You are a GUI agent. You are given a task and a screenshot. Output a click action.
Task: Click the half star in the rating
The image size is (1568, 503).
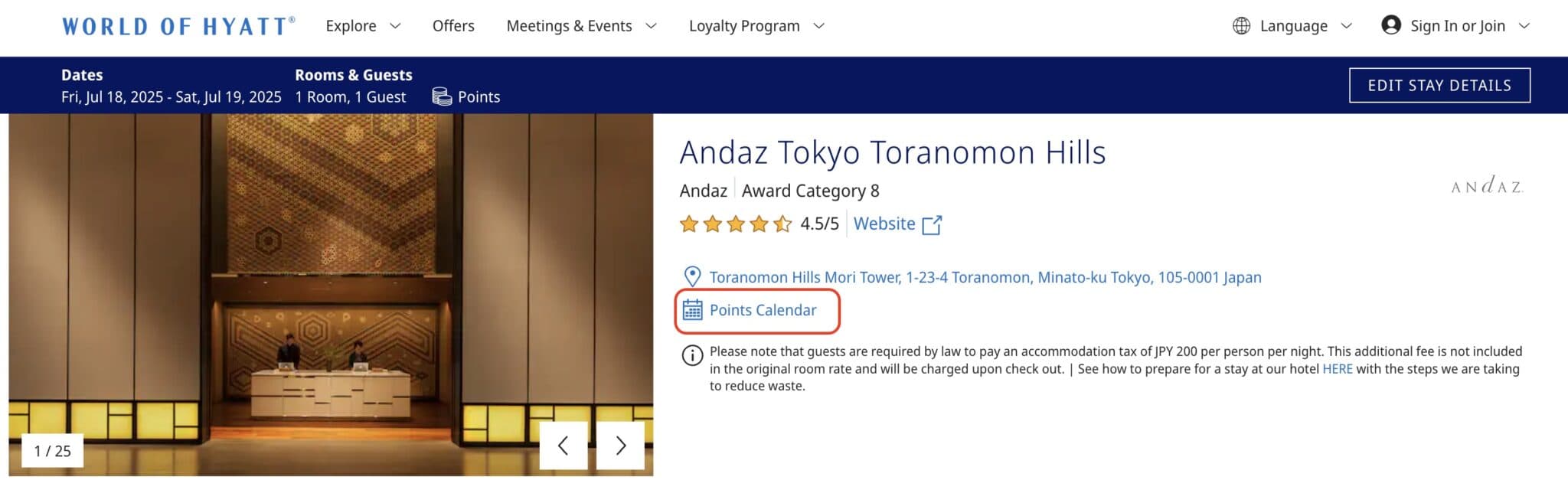782,224
